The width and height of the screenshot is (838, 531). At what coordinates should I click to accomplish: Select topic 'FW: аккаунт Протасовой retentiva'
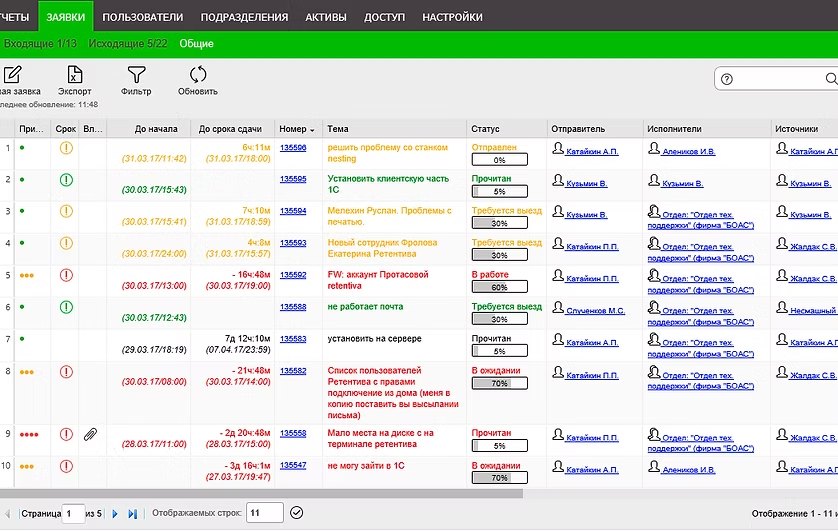pos(378,280)
